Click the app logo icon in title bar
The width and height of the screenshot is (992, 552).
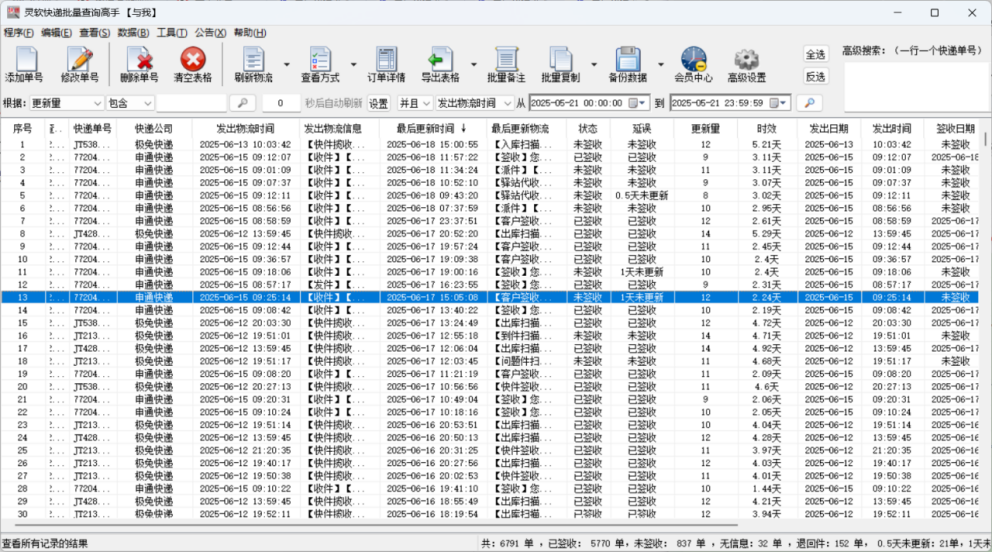[x=13, y=12]
